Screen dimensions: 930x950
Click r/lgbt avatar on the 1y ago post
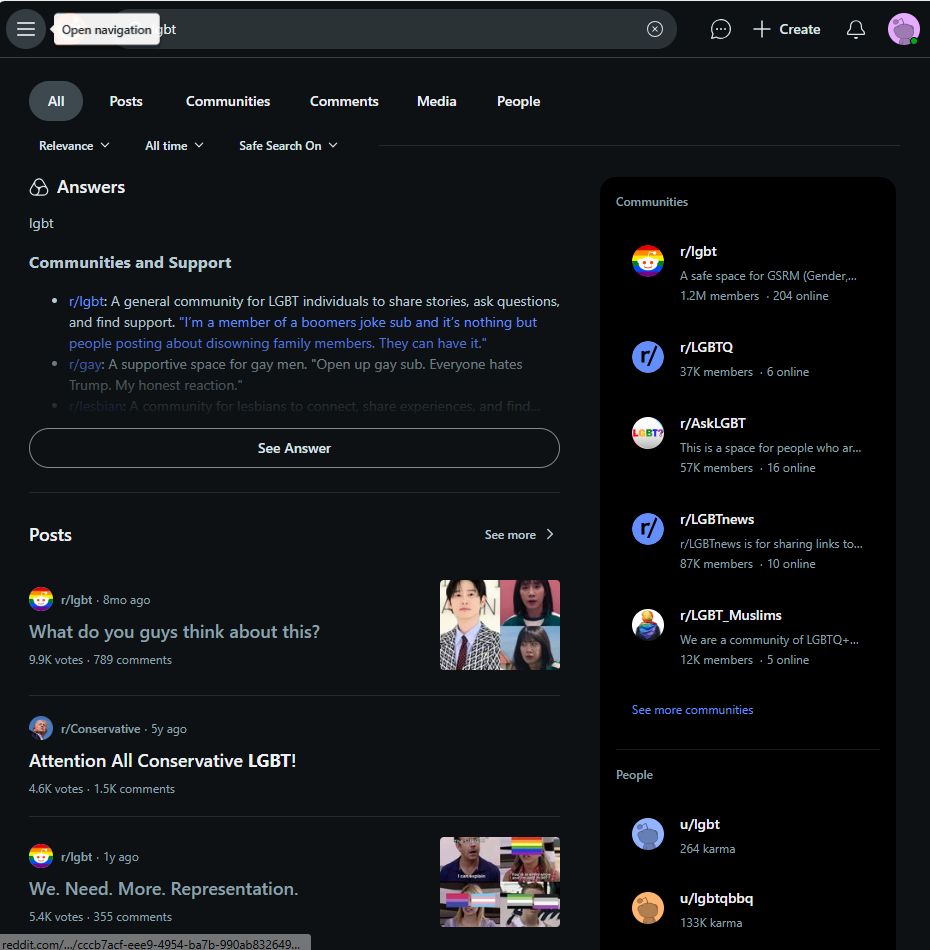(x=41, y=856)
